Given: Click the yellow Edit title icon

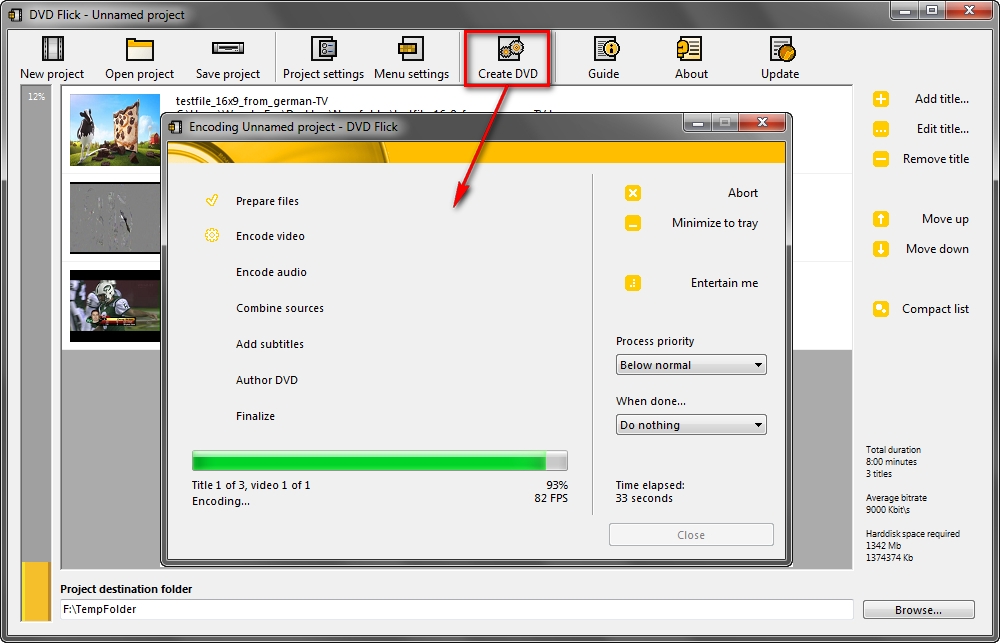Looking at the screenshot, I should tap(881, 129).
